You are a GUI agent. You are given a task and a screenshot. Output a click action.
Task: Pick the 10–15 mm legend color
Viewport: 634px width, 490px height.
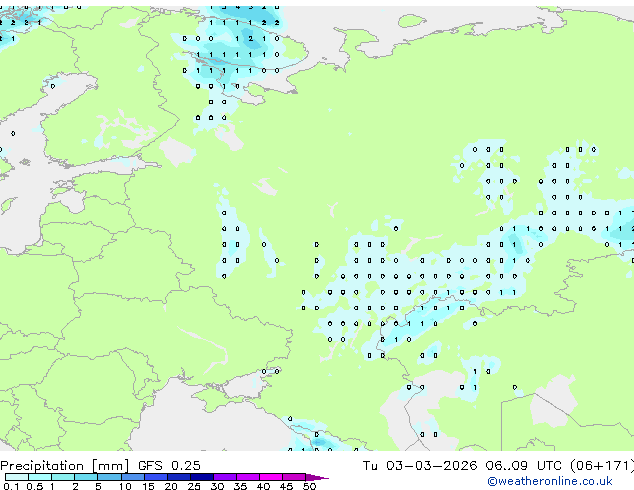pyautogui.click(x=132, y=477)
